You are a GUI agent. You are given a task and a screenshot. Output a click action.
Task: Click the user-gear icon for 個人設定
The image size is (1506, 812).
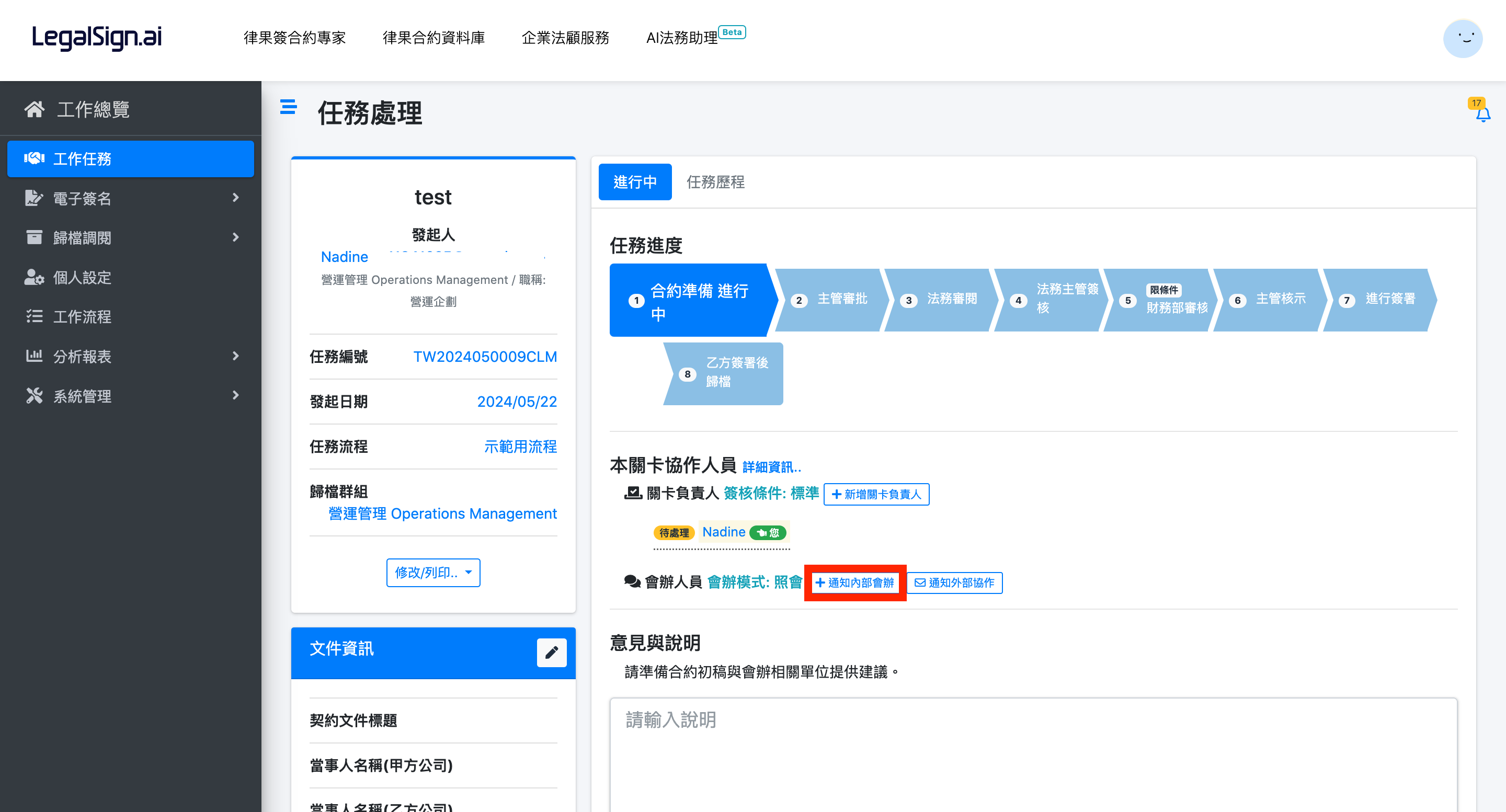tap(35, 277)
